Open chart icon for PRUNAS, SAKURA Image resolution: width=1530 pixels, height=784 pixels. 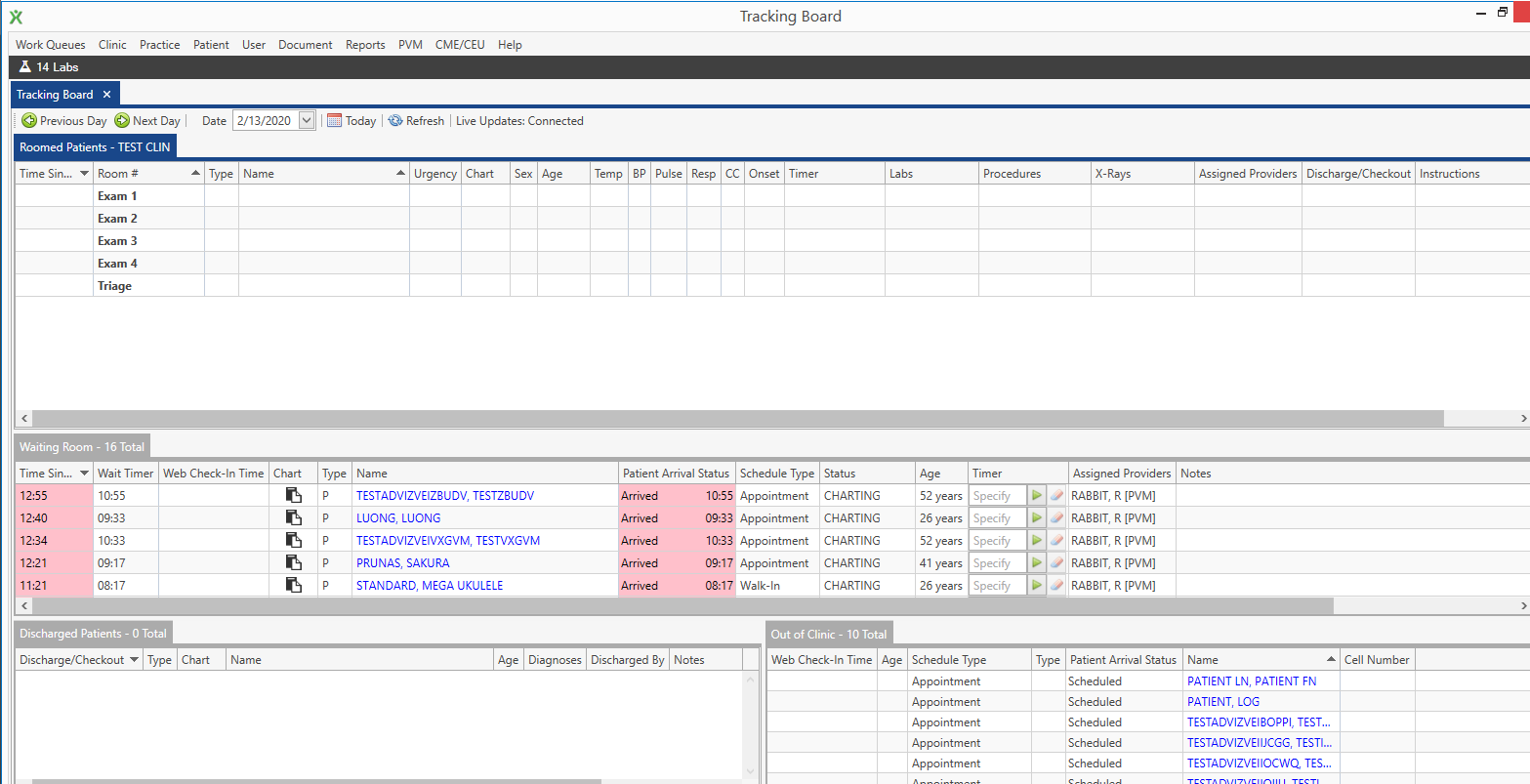(293, 563)
